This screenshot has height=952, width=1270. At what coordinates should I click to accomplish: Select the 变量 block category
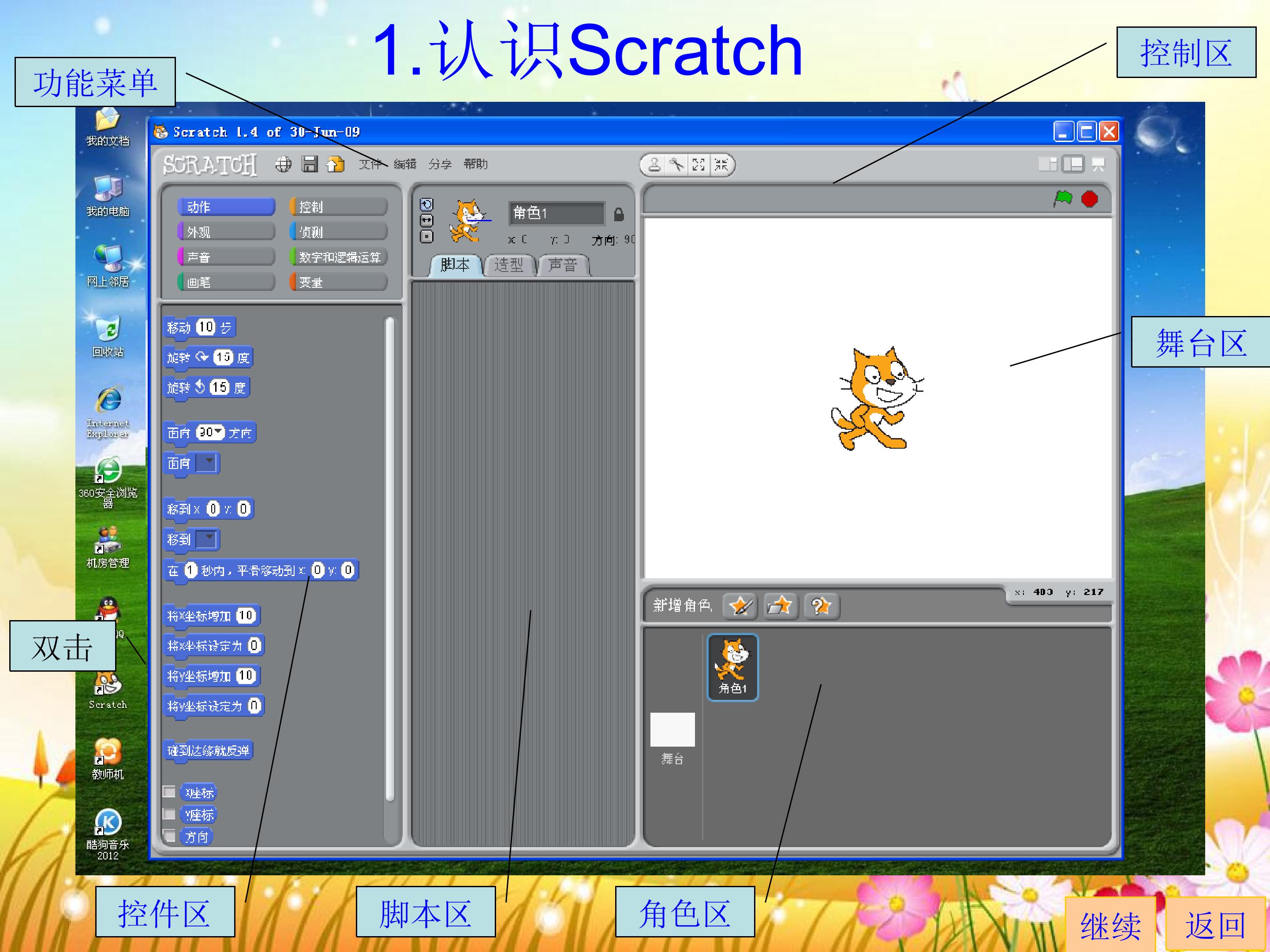[338, 283]
